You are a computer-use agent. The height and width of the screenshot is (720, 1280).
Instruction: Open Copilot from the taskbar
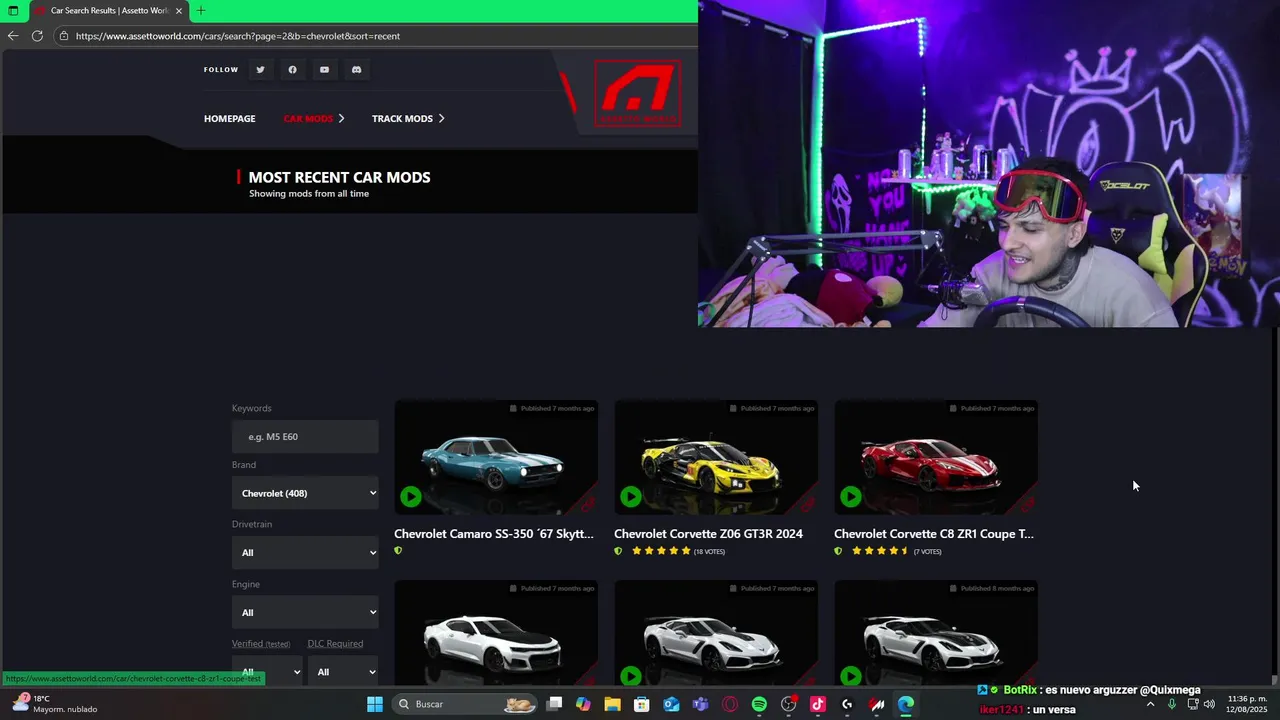click(x=583, y=704)
